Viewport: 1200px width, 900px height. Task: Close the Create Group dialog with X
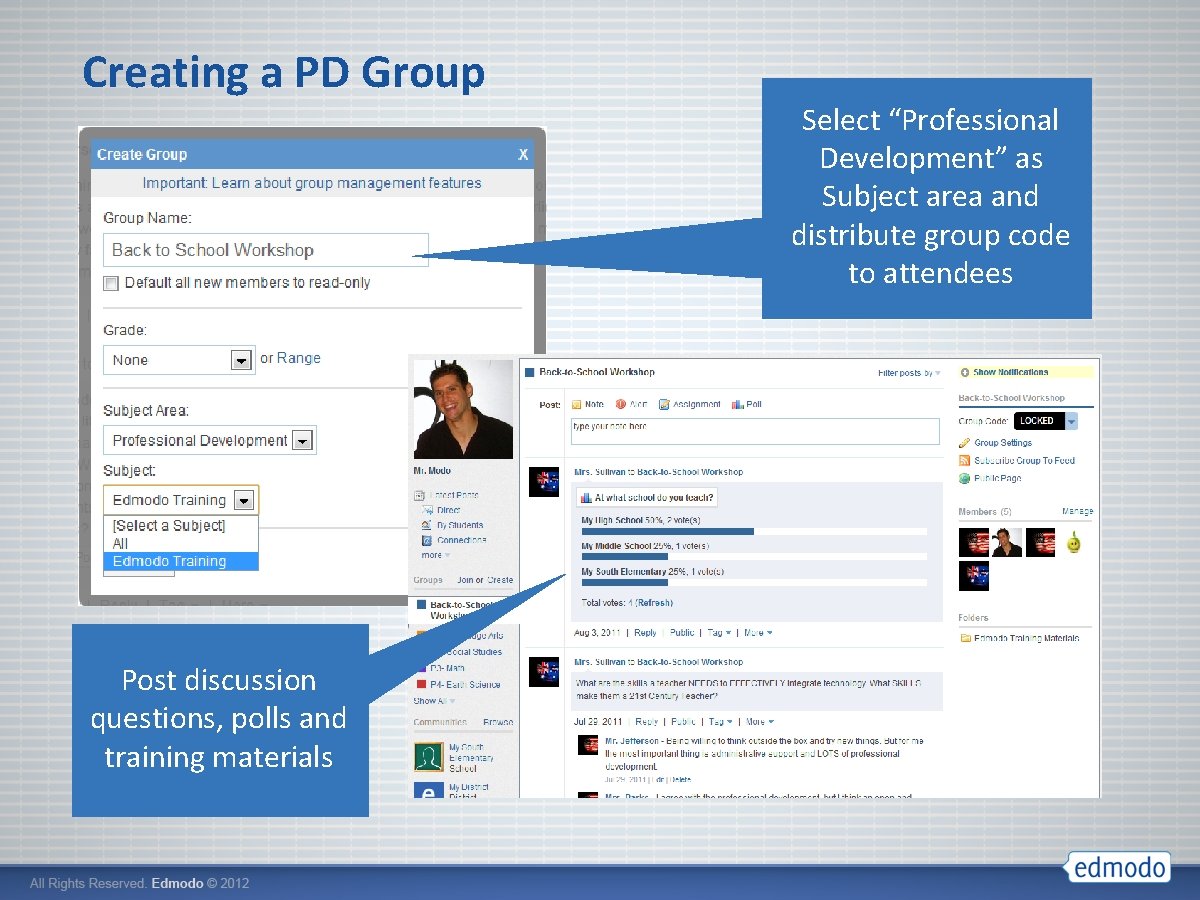pos(523,155)
